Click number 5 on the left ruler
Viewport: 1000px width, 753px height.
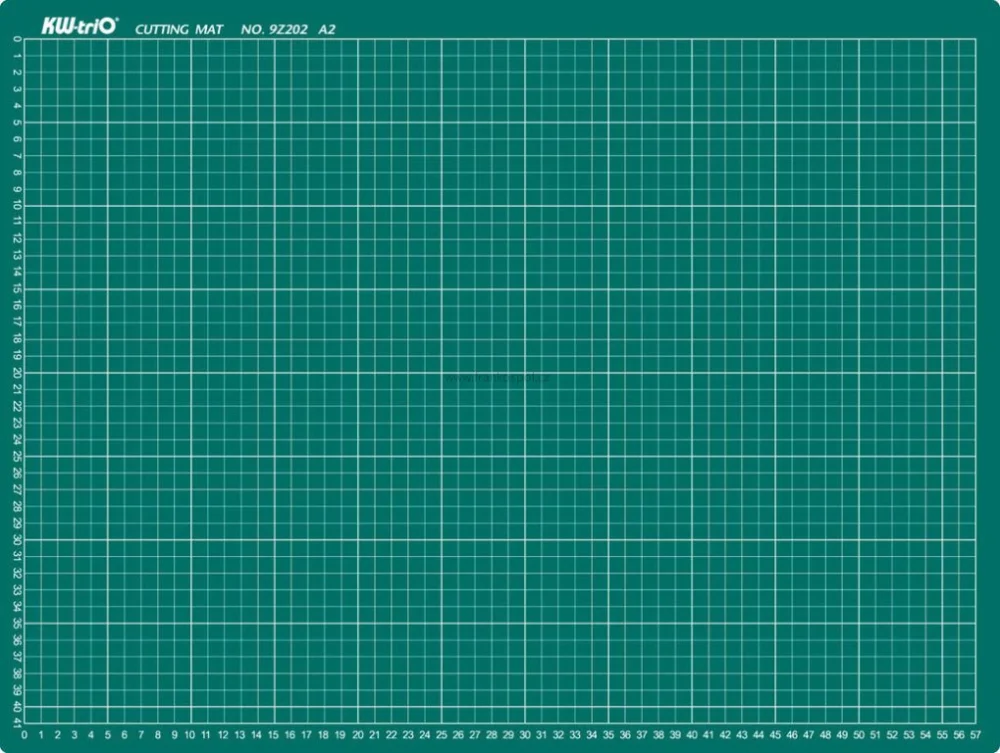tap(17, 122)
